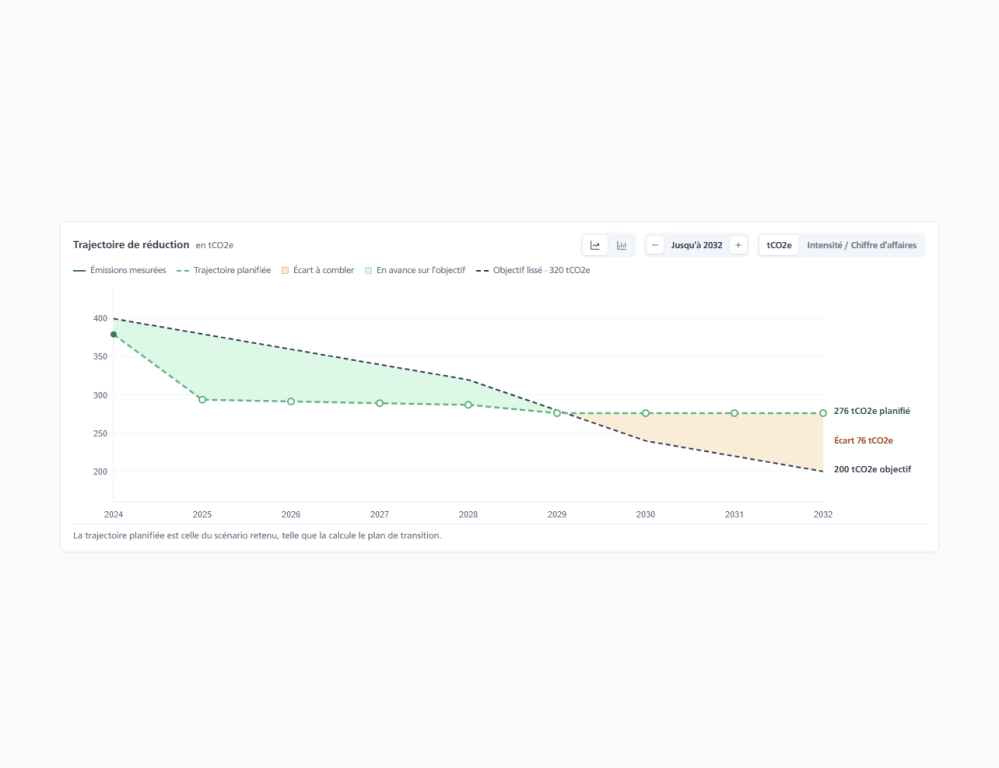Select Intensité / Chiffre d'affaires view

(861, 245)
